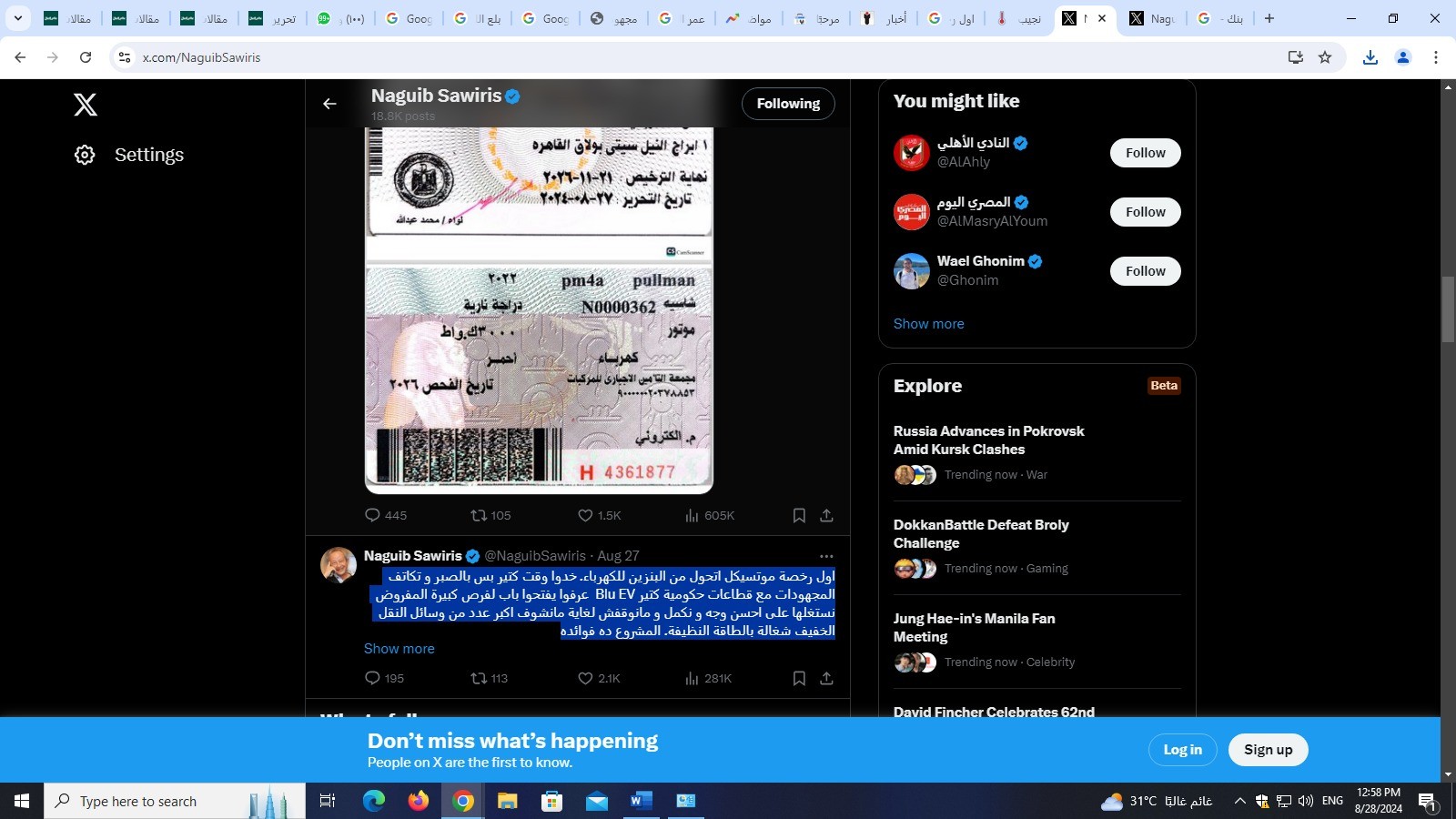Bookmark the license photo post
The image size is (1456, 819).
click(799, 515)
